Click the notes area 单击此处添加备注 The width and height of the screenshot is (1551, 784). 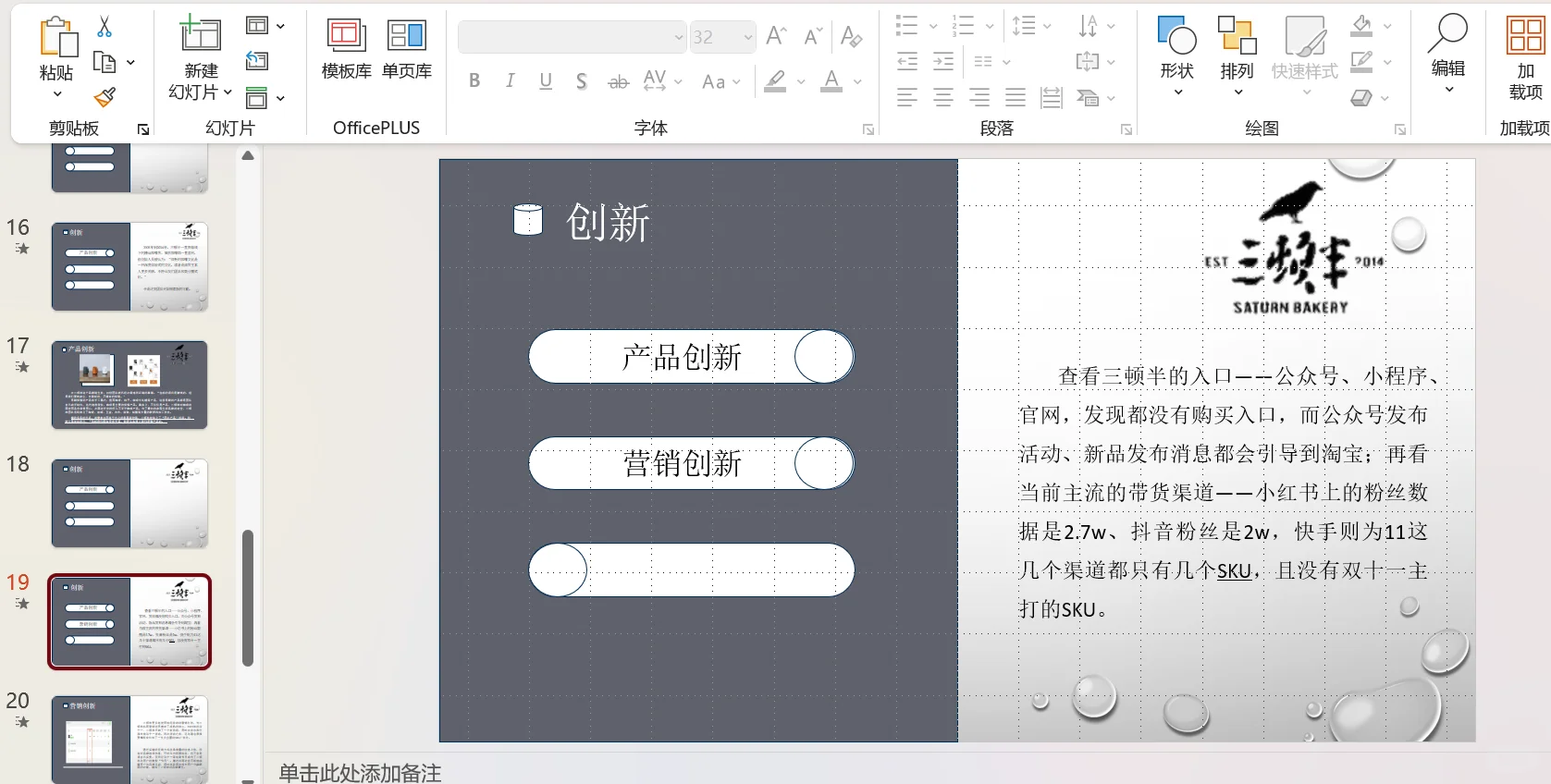(x=361, y=773)
